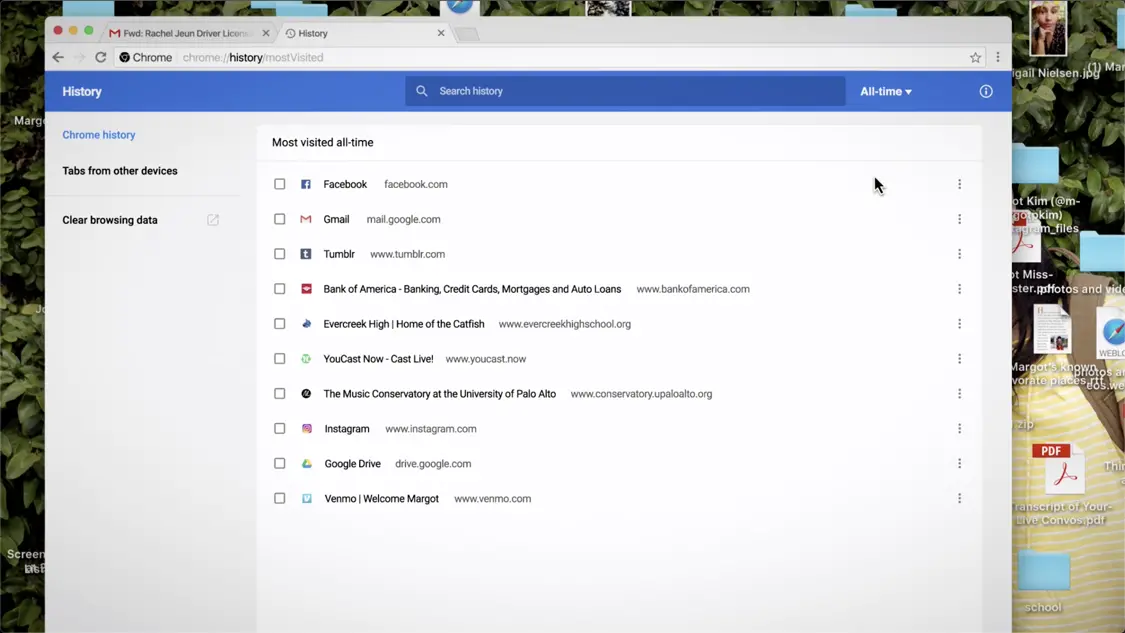The width and height of the screenshot is (1125, 633).
Task: Open Chrome history in the sidebar
Action: click(99, 135)
